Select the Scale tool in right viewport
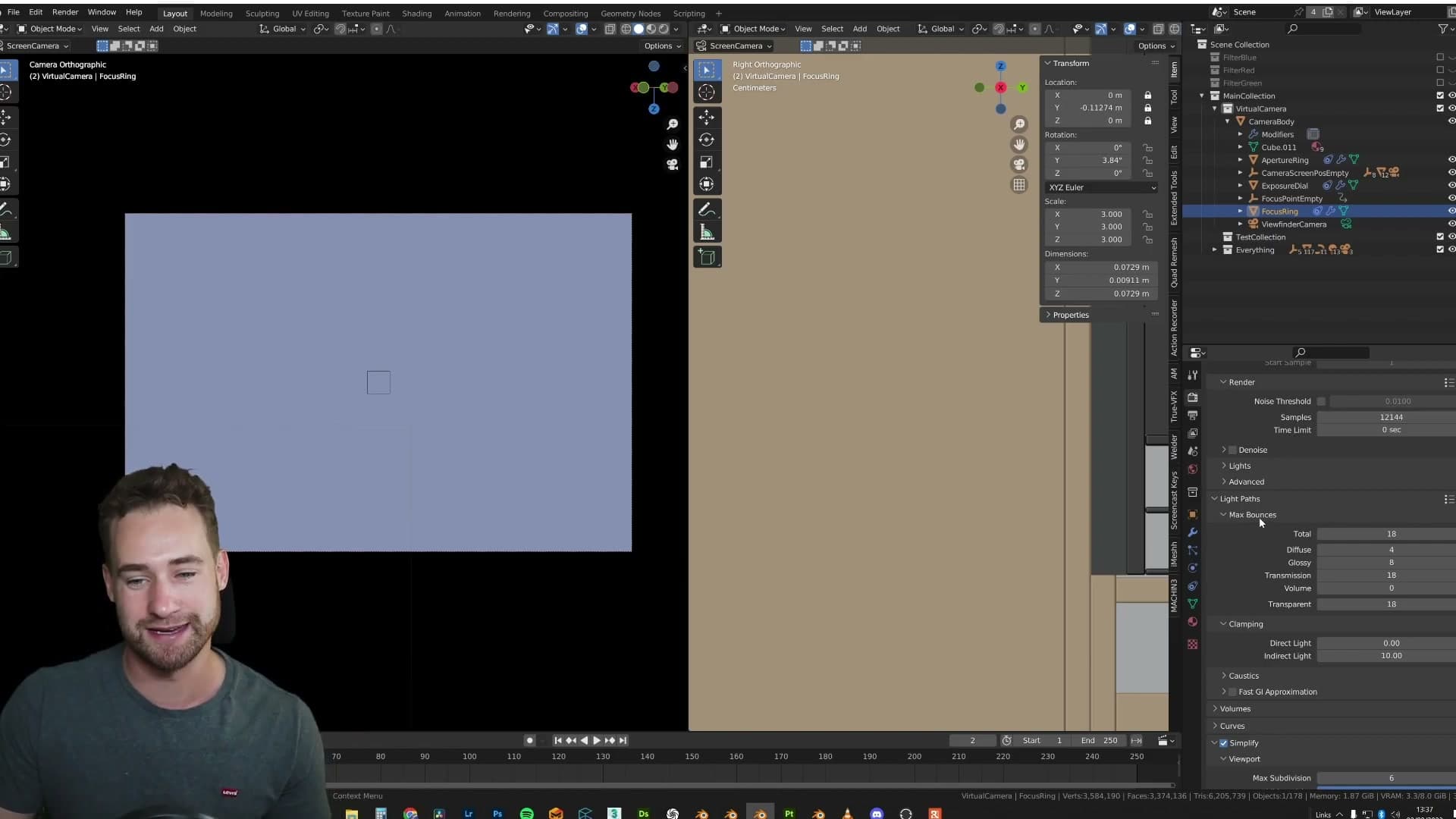The width and height of the screenshot is (1456, 819). (x=707, y=162)
